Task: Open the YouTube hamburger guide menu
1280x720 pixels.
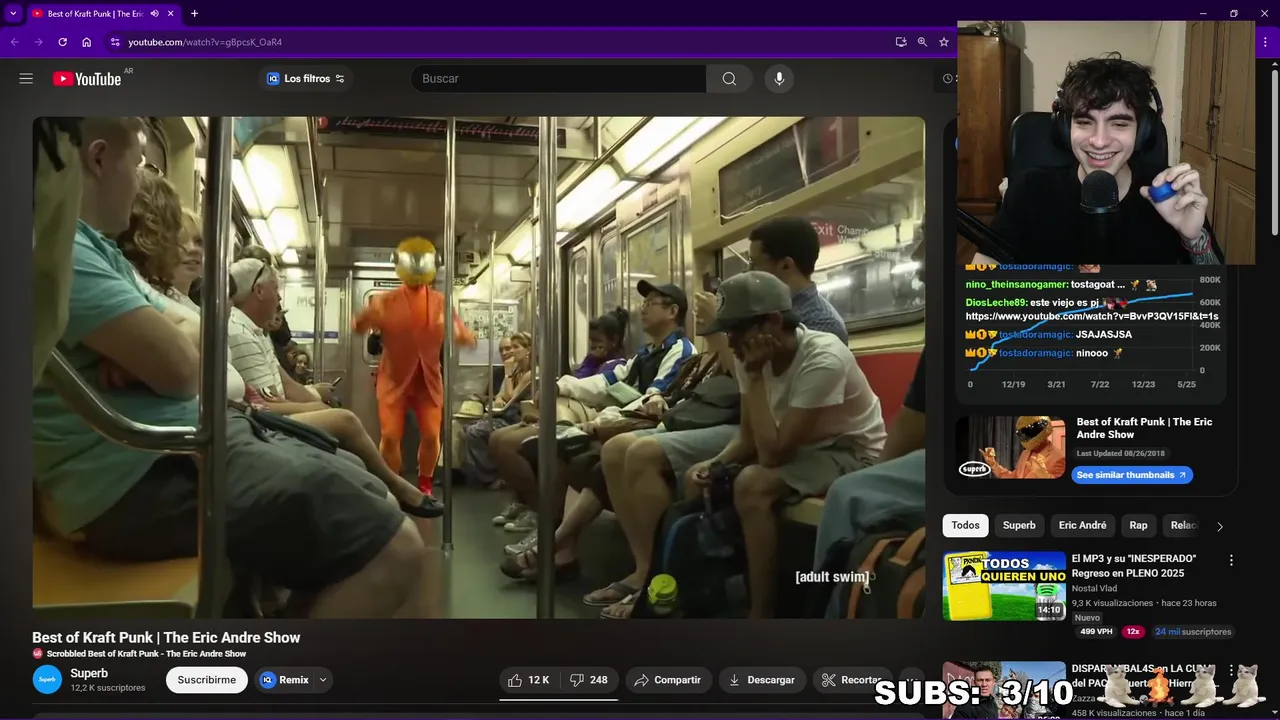Action: point(26,78)
